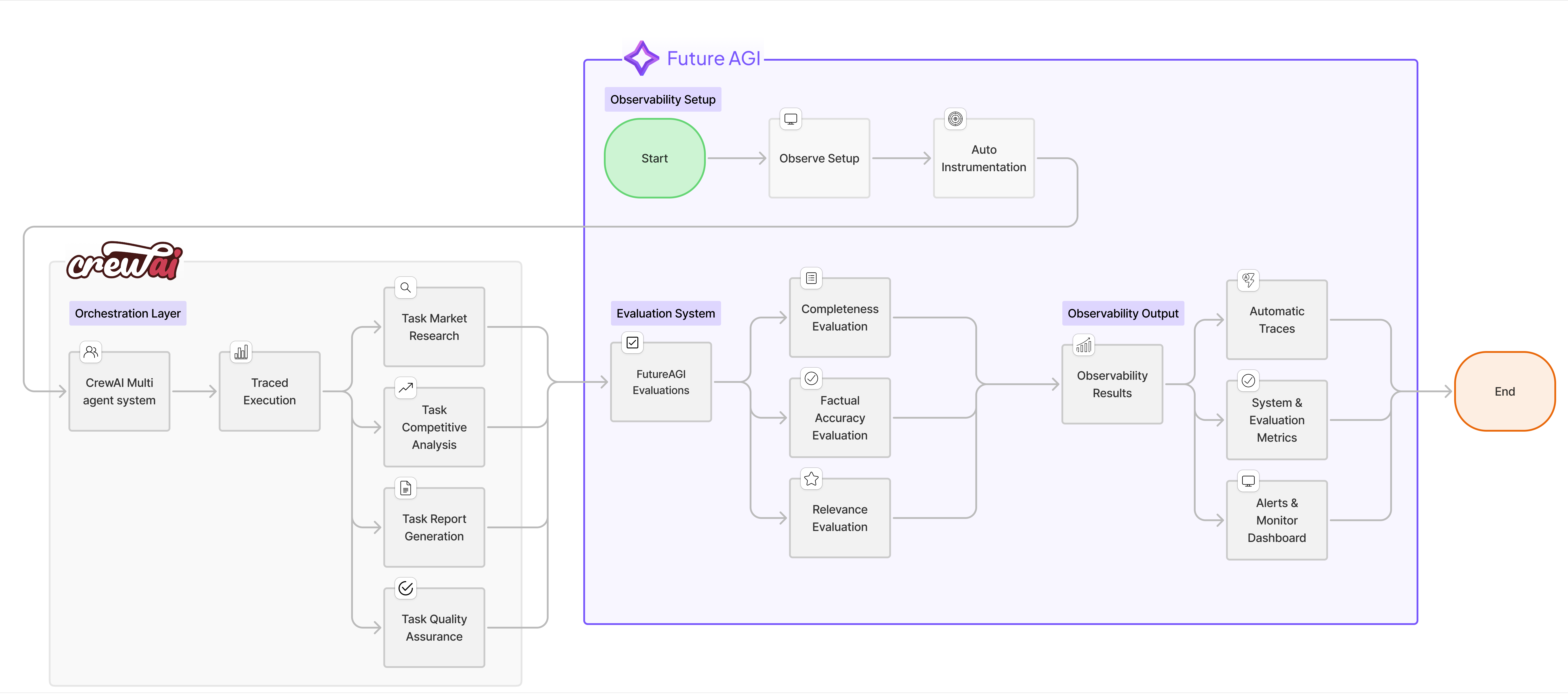Select the Relevance Evaluation node
This screenshot has width=1568, height=695.
pyautogui.click(x=840, y=518)
